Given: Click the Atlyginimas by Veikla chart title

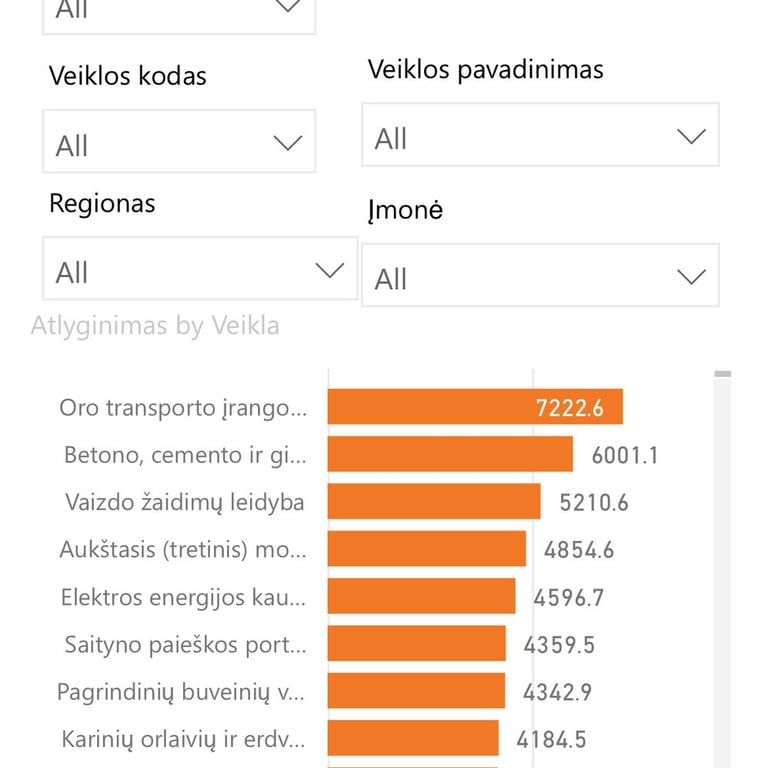Looking at the screenshot, I should point(155,326).
